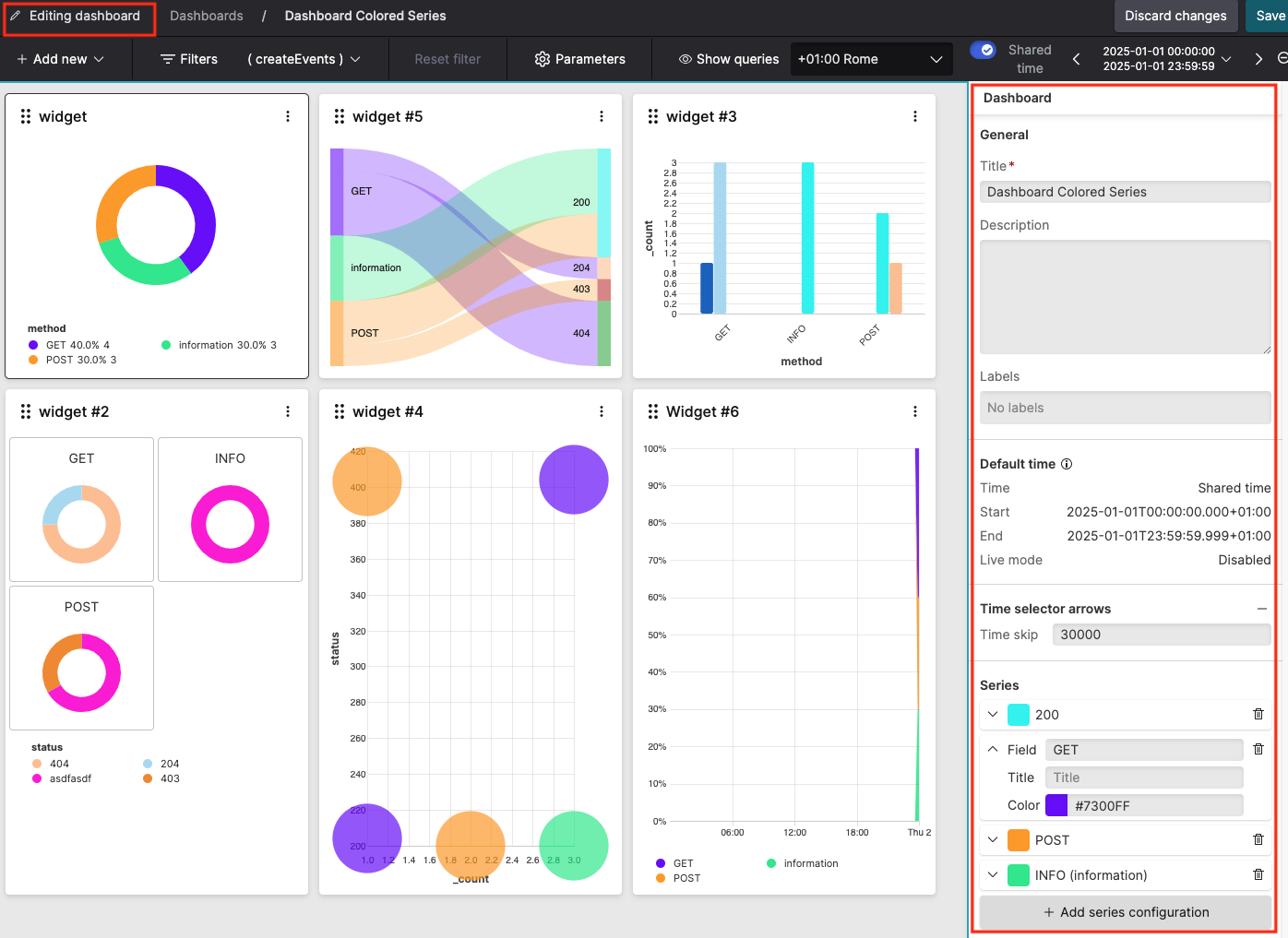Click Discard changes button
This screenshot has width=1288, height=938.
[1175, 16]
